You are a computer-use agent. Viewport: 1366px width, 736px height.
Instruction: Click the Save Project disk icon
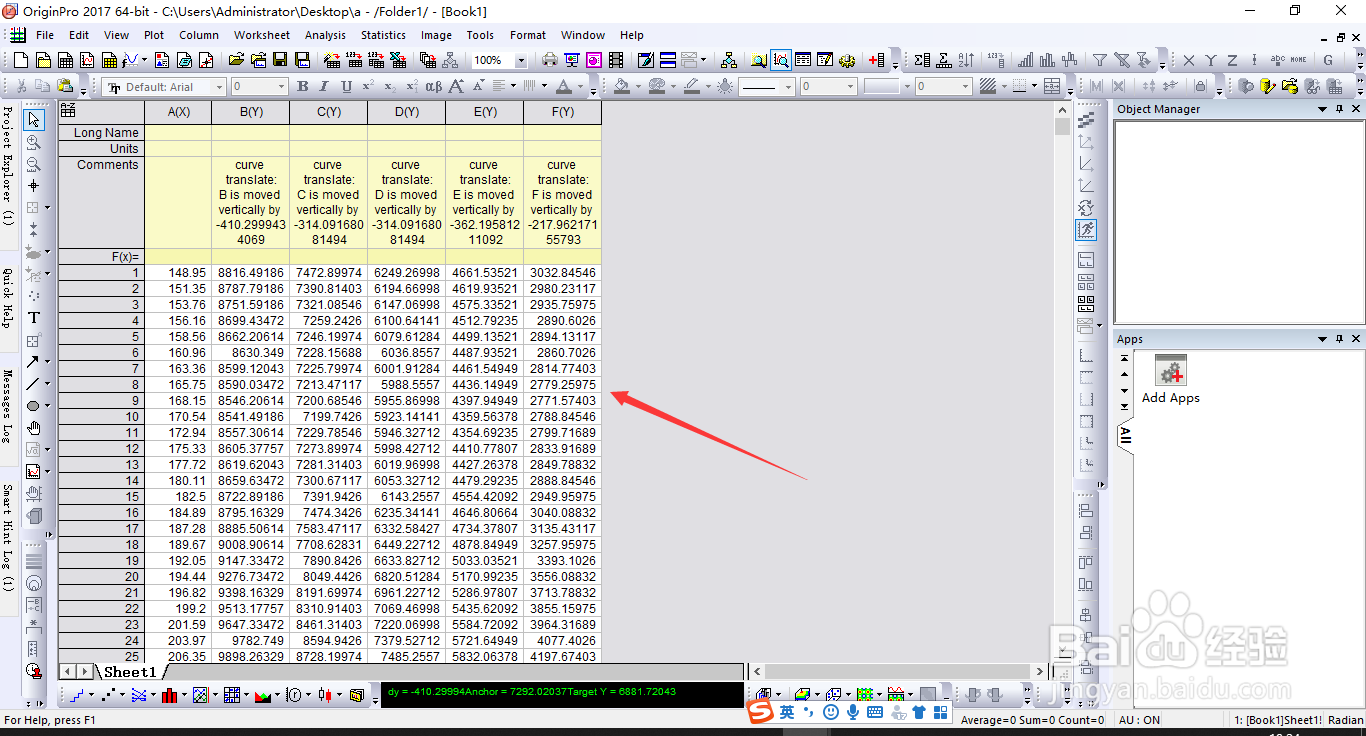279,60
